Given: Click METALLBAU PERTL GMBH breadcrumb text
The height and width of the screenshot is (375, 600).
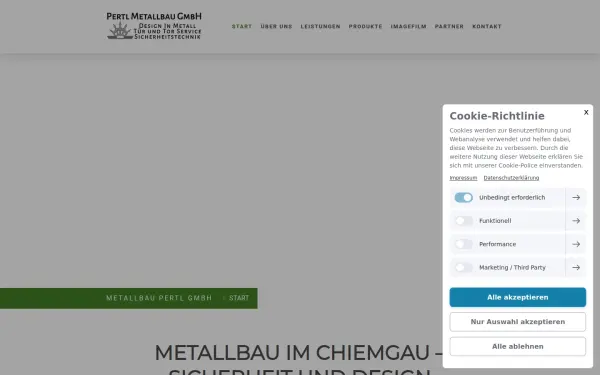Looking at the screenshot, I should (159, 298).
